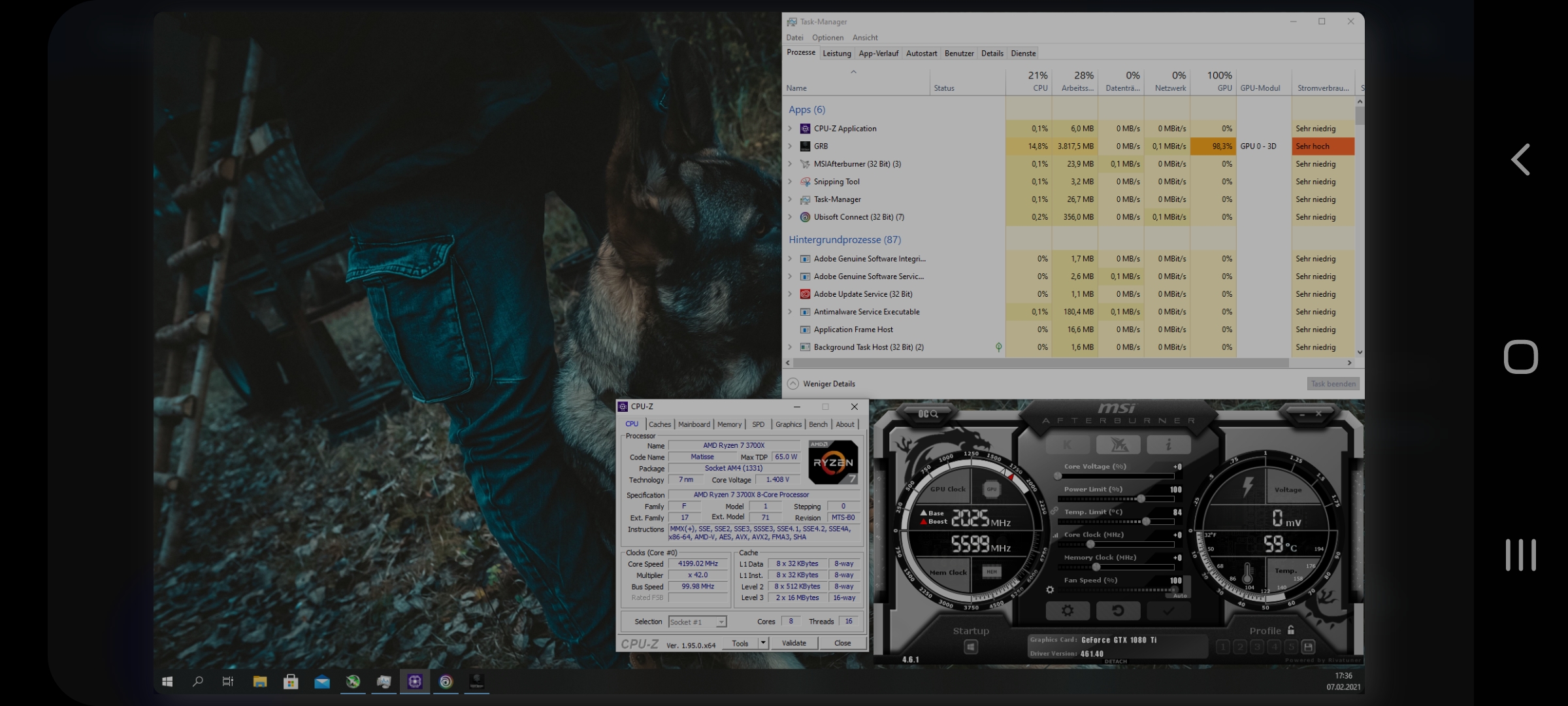Click the fan speed settings gear icon
Viewport: 1568px width, 706px height.
click(1050, 590)
